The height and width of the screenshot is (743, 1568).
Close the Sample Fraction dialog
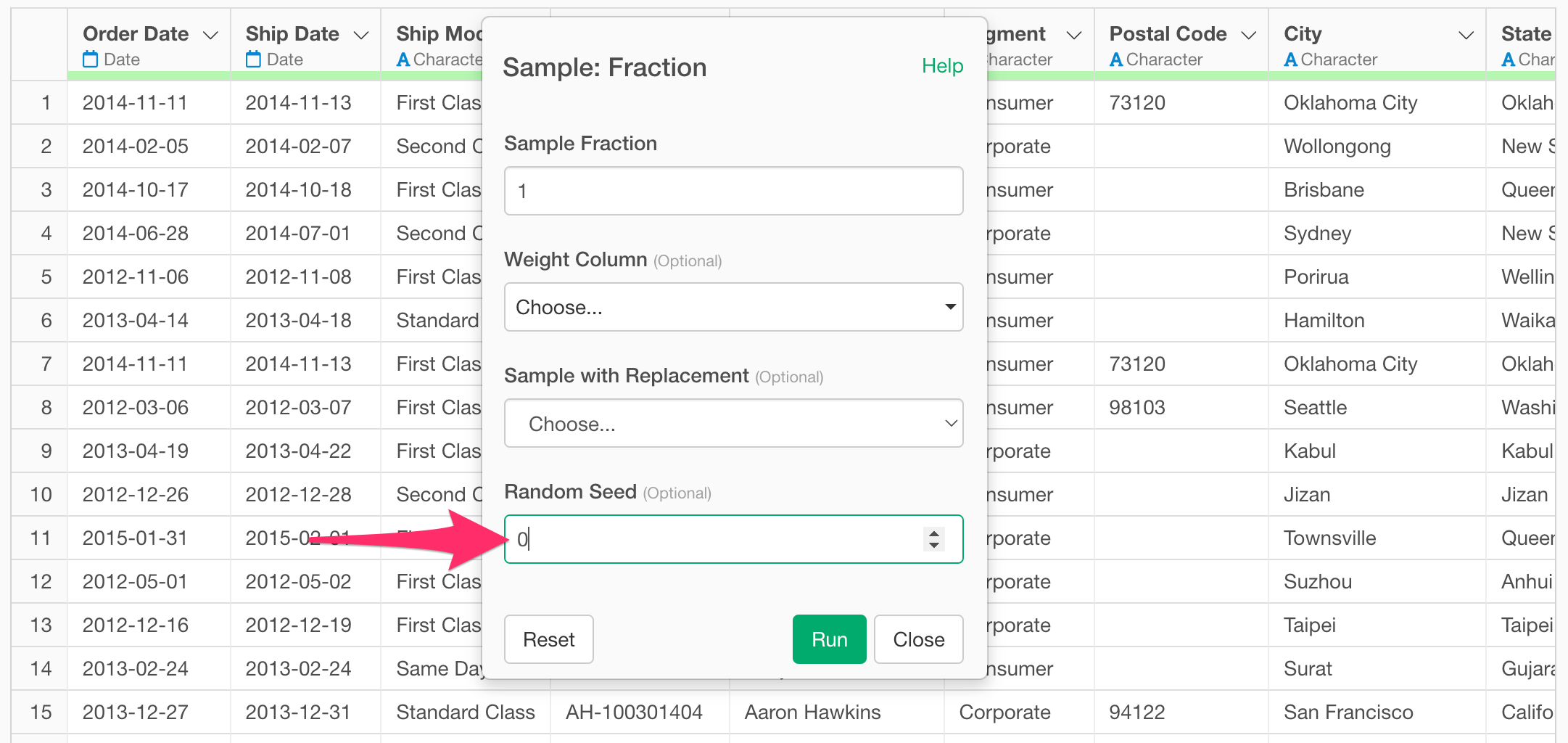click(x=918, y=639)
